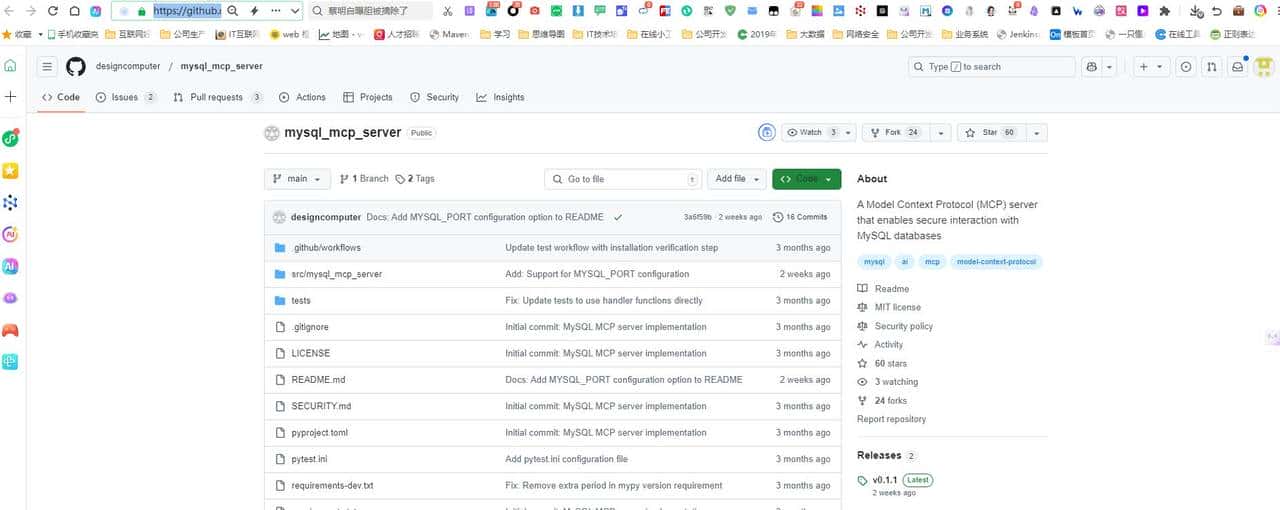Open the AI icon in left sidebar

[10, 266]
